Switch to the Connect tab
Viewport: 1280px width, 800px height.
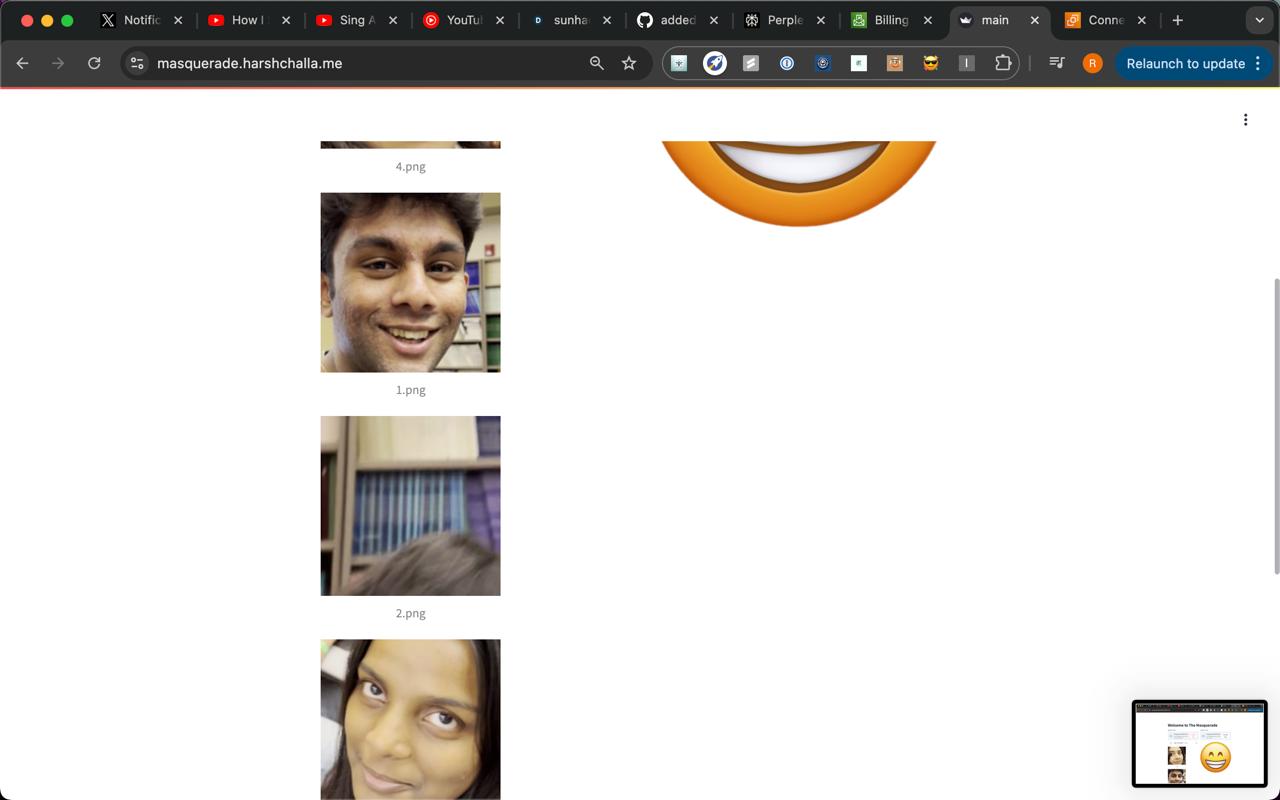(x=1107, y=20)
